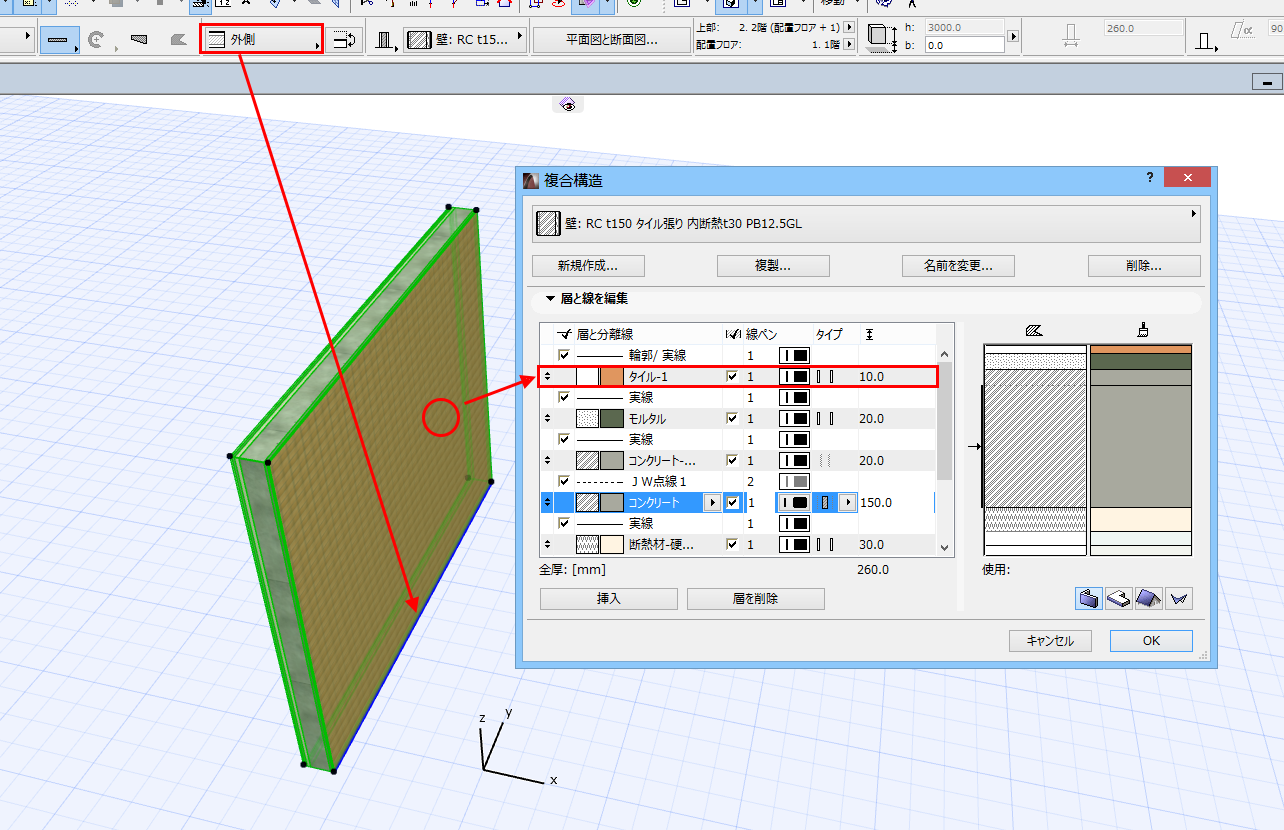Click the line pen icon in タイル-1 row

(x=794, y=377)
